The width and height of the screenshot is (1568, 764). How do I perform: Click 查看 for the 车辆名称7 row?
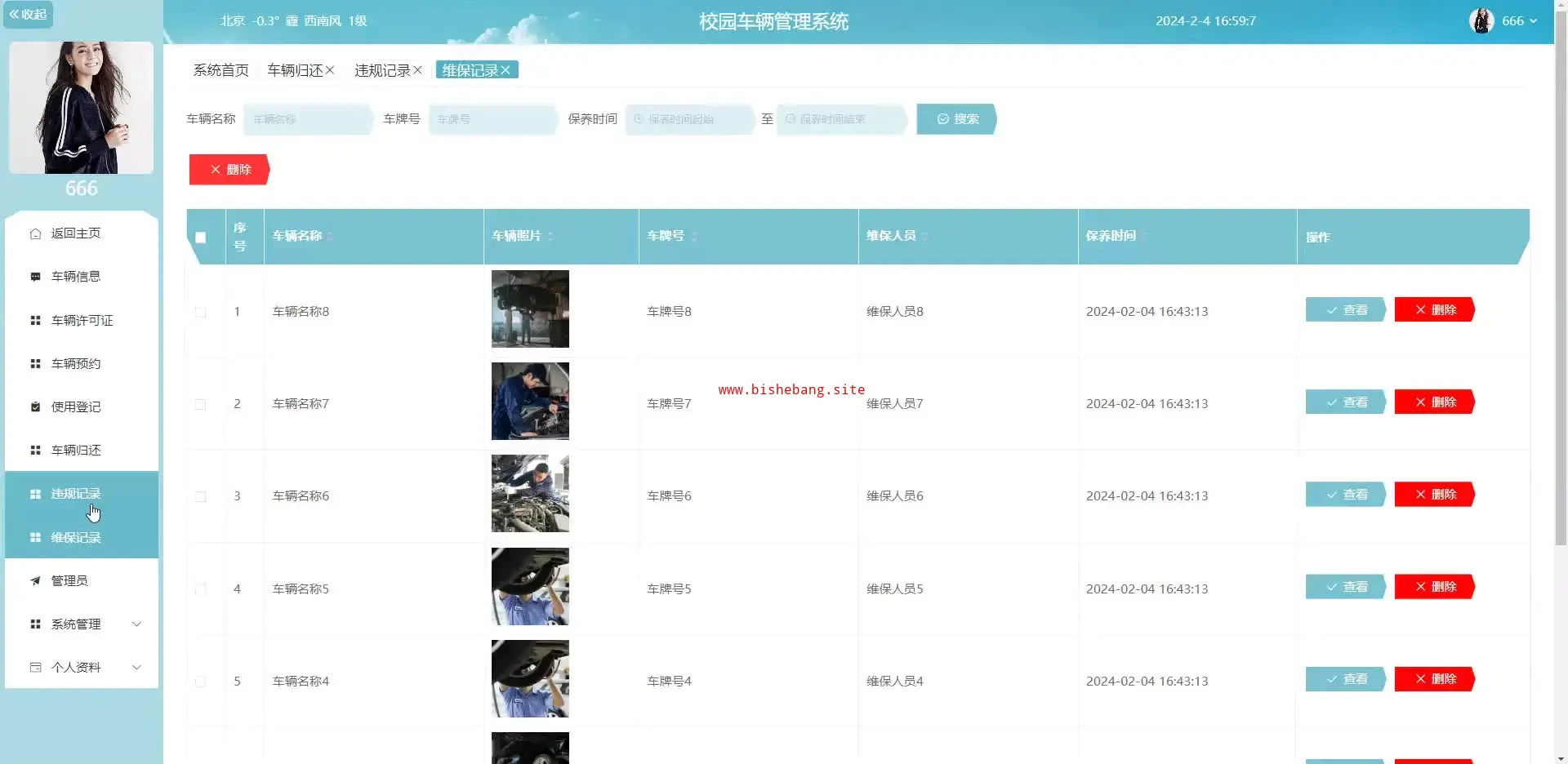1346,402
